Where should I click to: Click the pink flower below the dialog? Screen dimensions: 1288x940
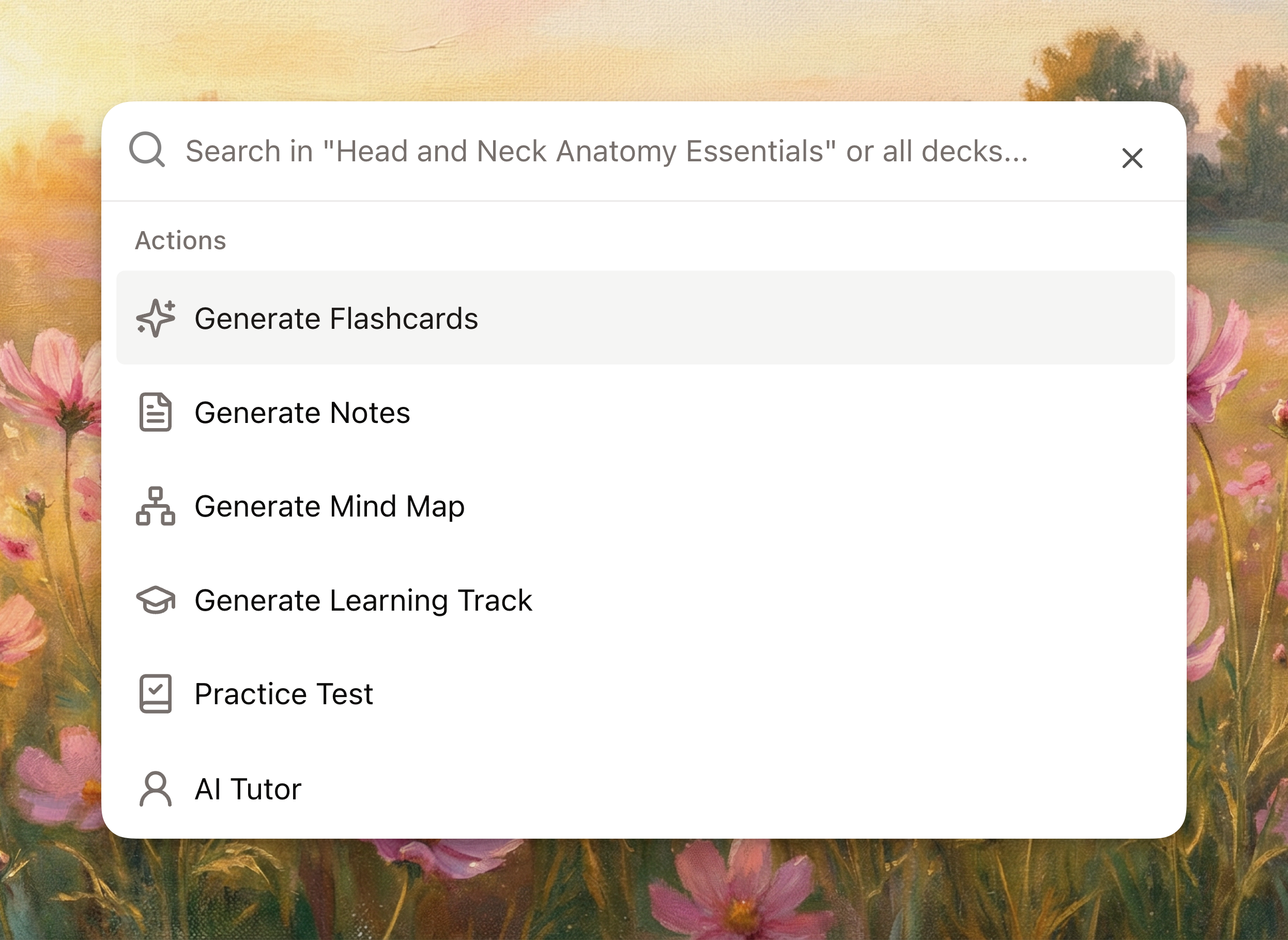pyautogui.click(x=733, y=893)
